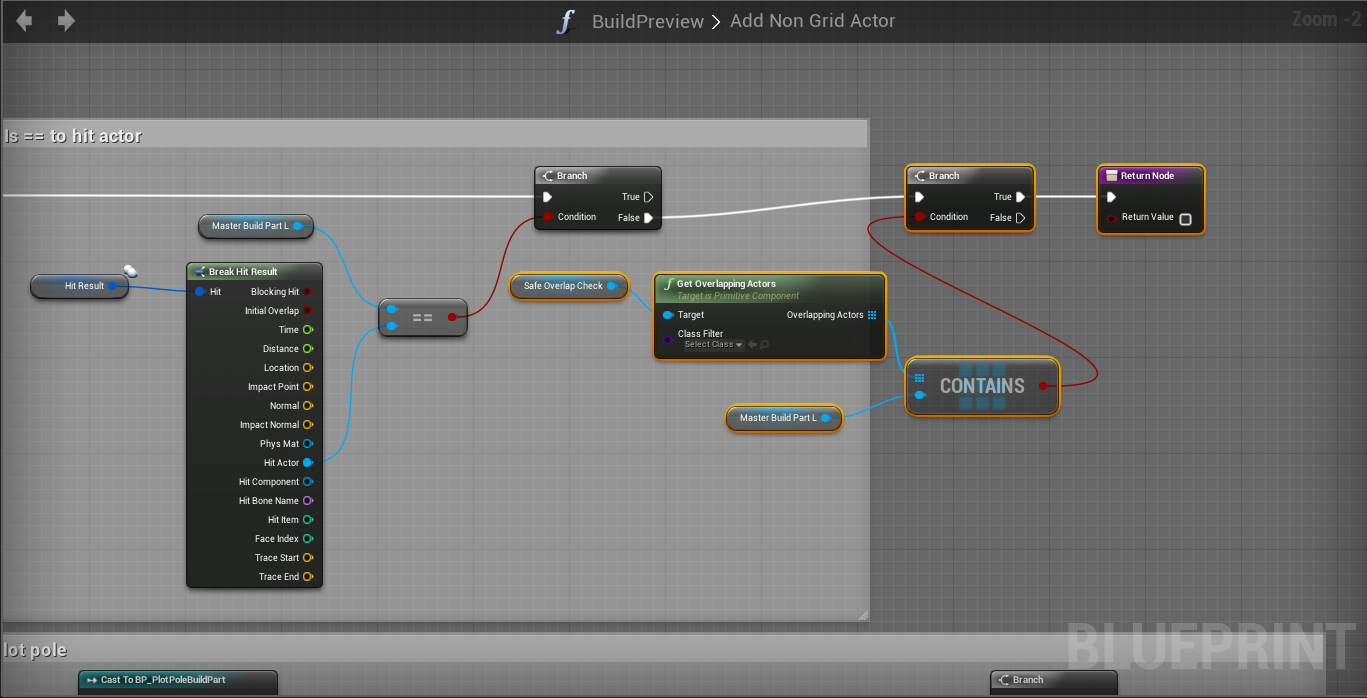Click BuildPreview in the breadcrumb
Image resolution: width=1367 pixels, height=698 pixels.
pyautogui.click(x=647, y=21)
